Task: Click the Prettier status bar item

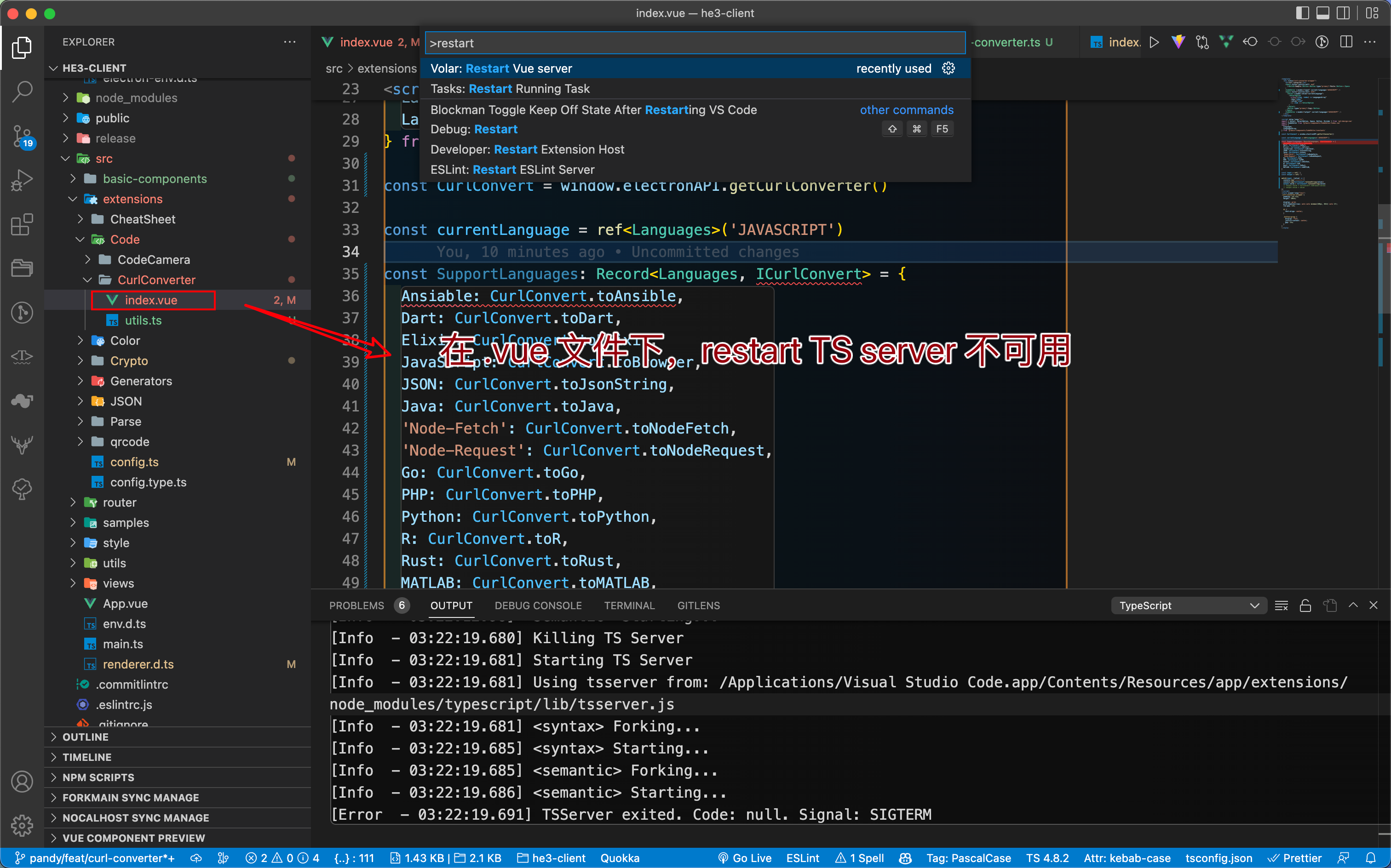Action: coord(1296,858)
